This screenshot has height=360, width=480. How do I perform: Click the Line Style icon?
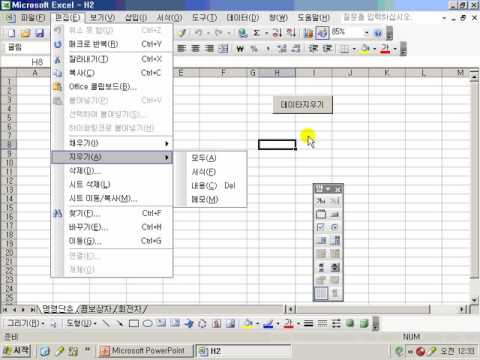click(309, 323)
